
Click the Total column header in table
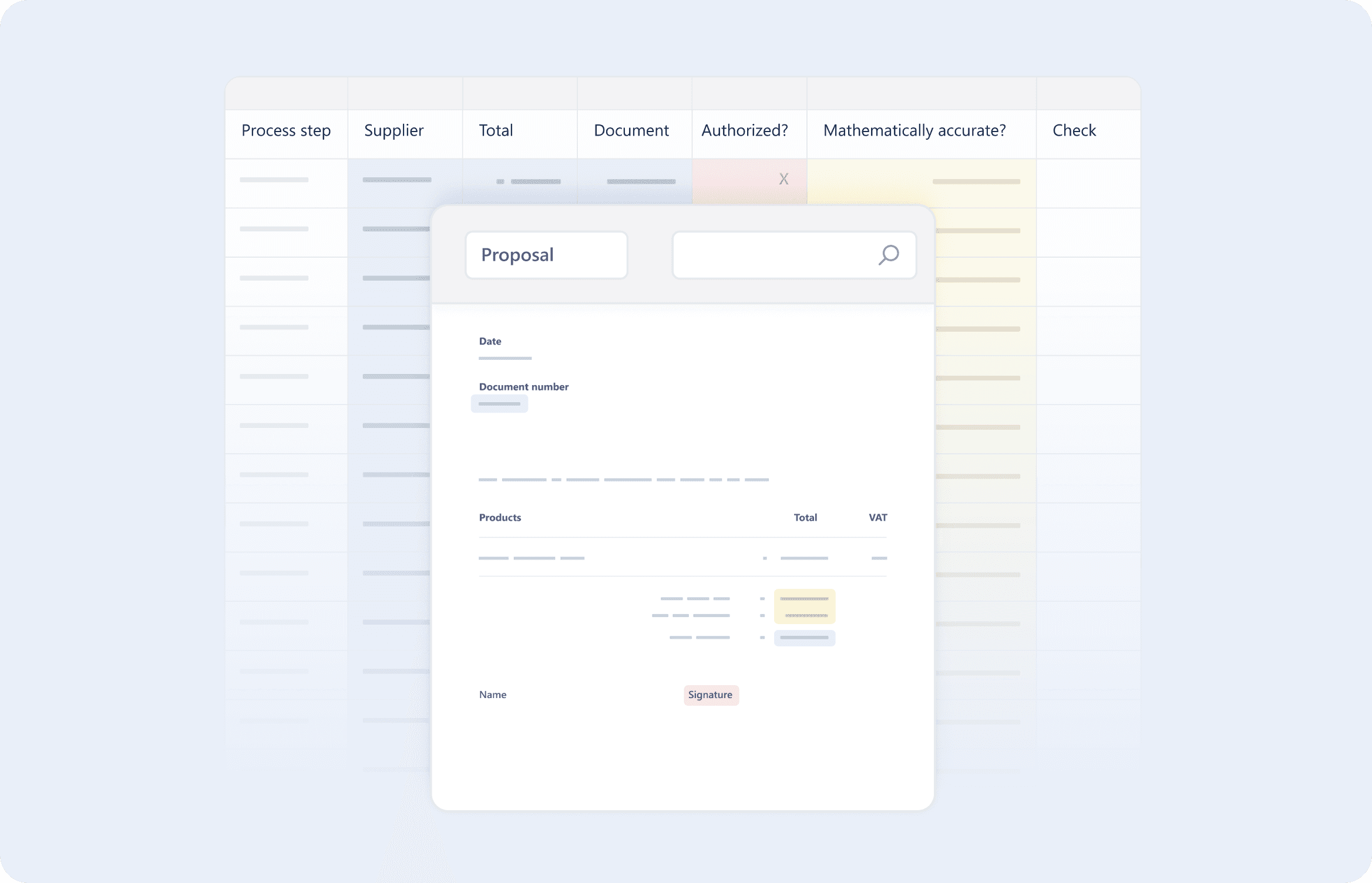coord(496,130)
